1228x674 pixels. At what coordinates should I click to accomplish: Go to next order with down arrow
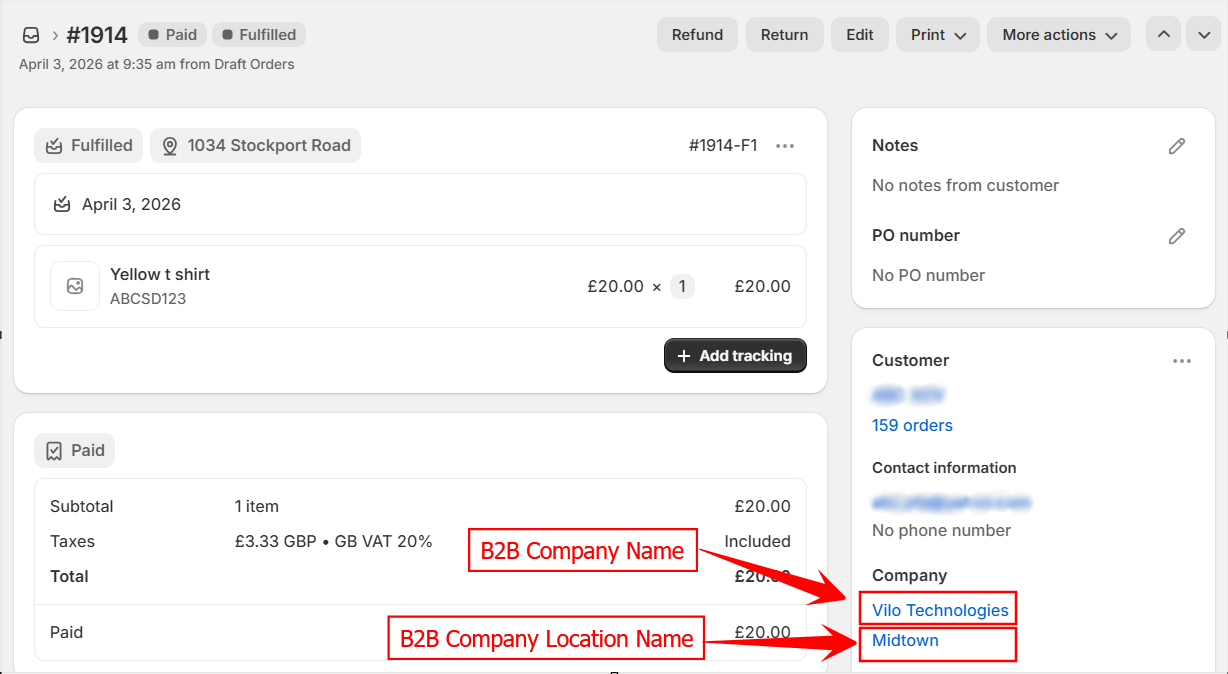tap(1204, 35)
